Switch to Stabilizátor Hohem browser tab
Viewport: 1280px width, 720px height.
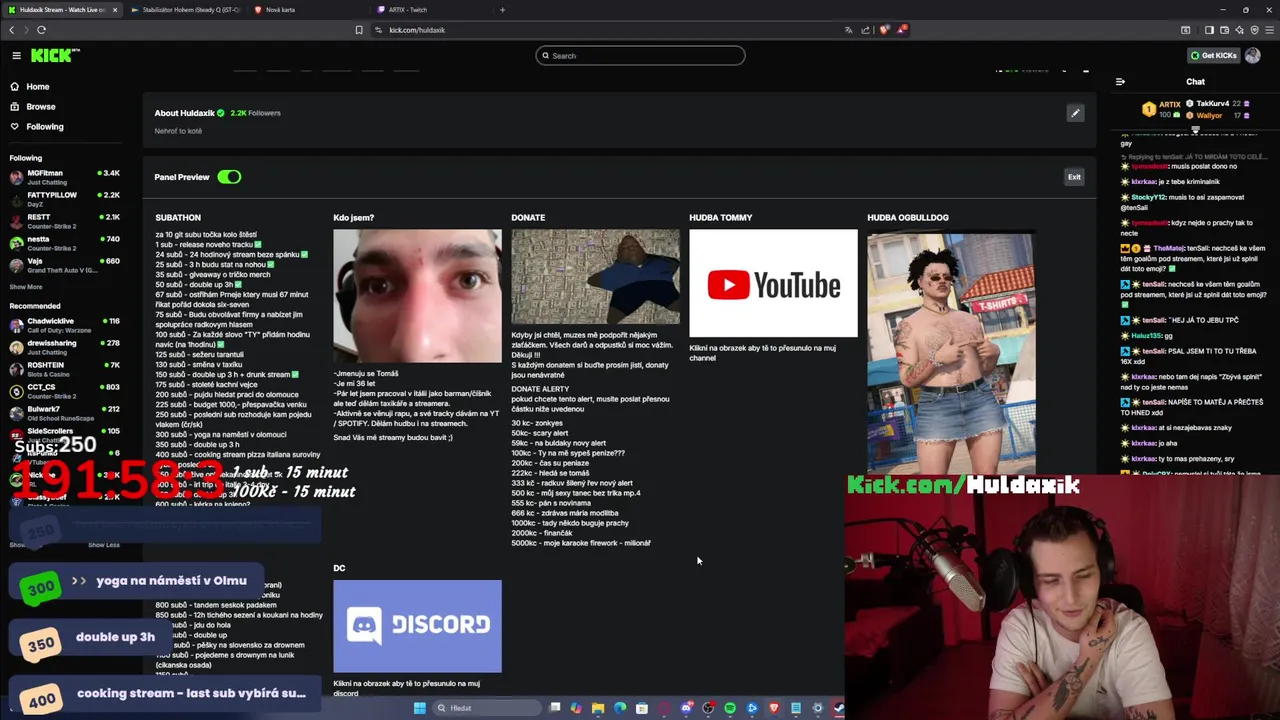[x=186, y=10]
